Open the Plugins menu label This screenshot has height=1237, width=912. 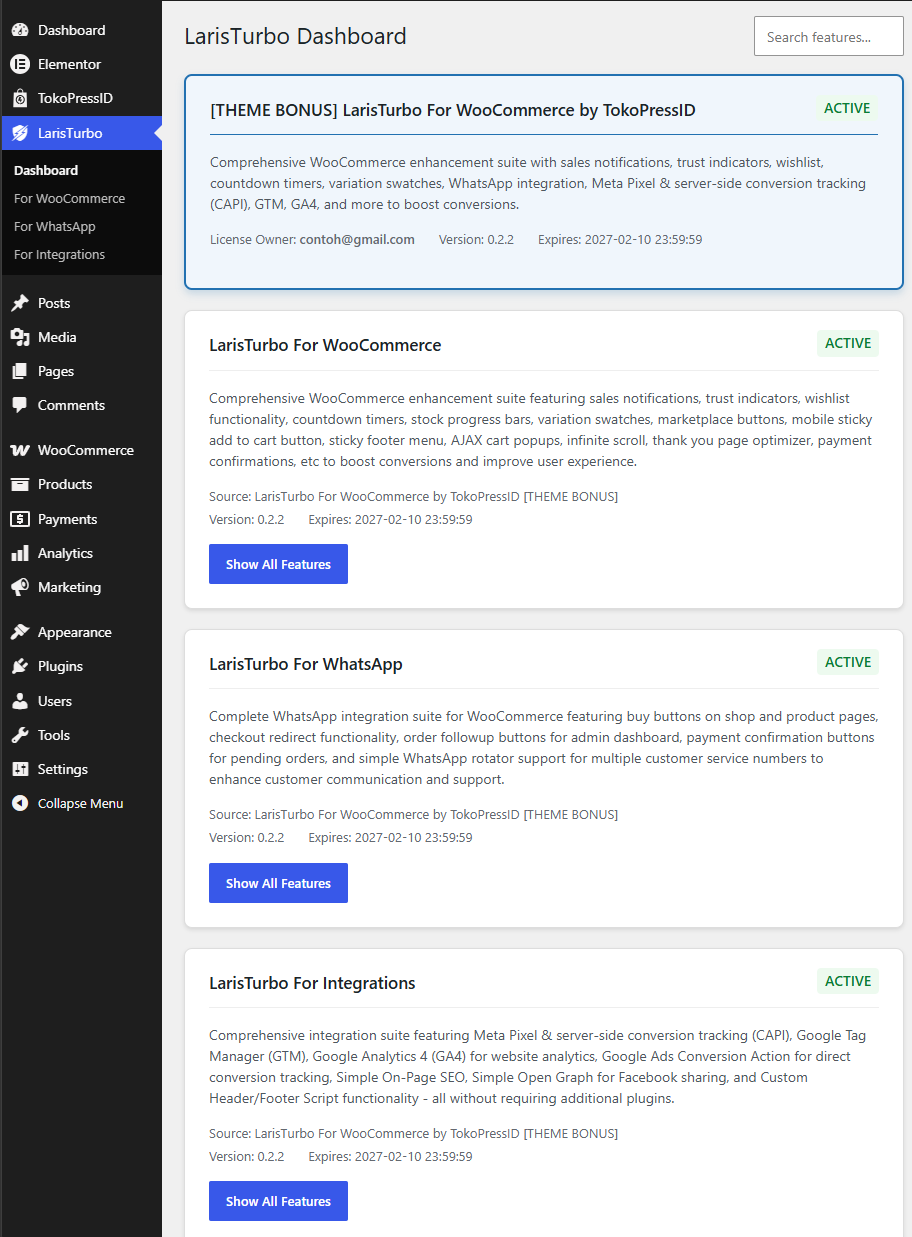pos(60,666)
